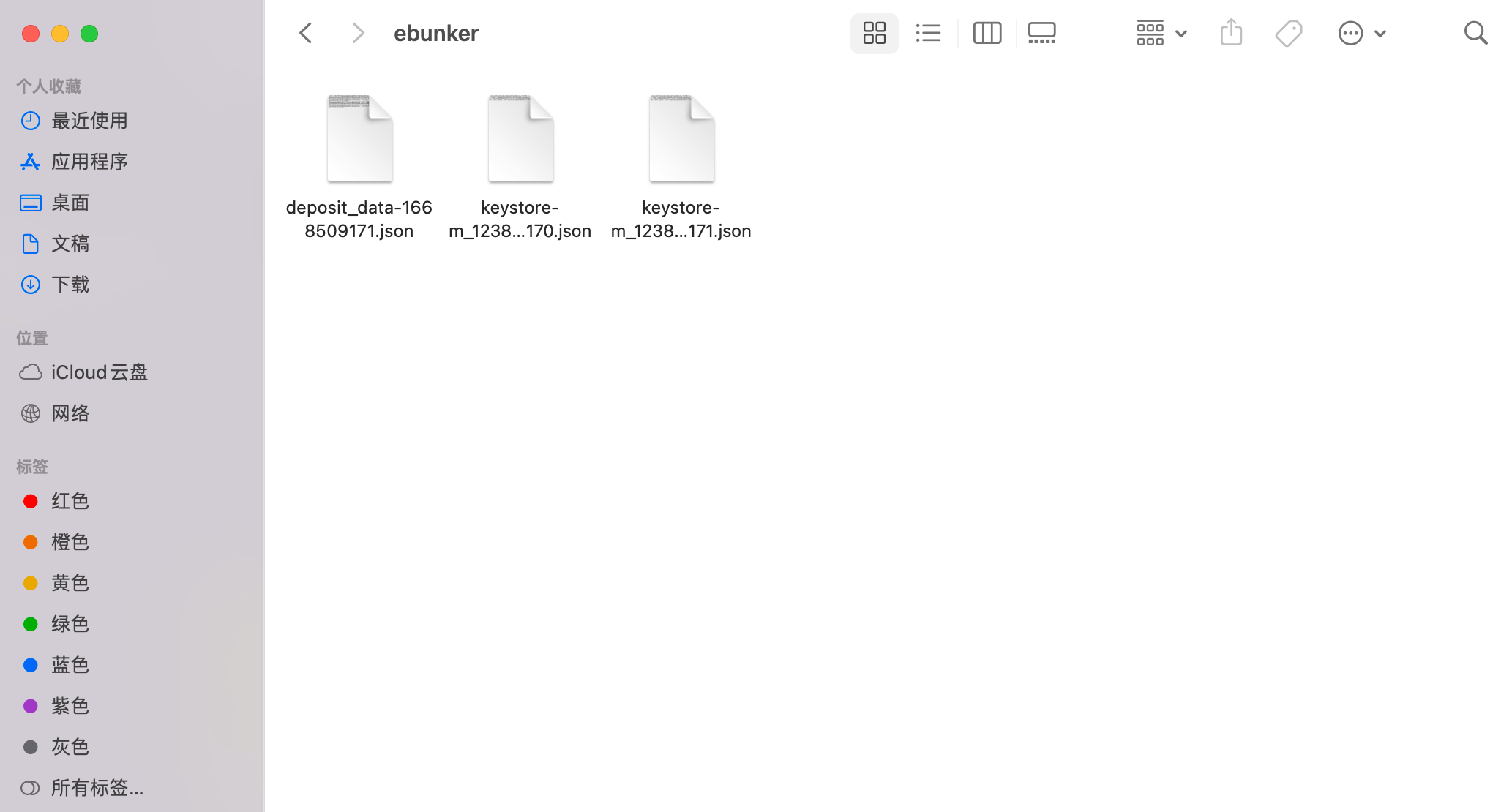1512x812 pixels.
Task: Minimize the Finder window
Action: click(60, 34)
